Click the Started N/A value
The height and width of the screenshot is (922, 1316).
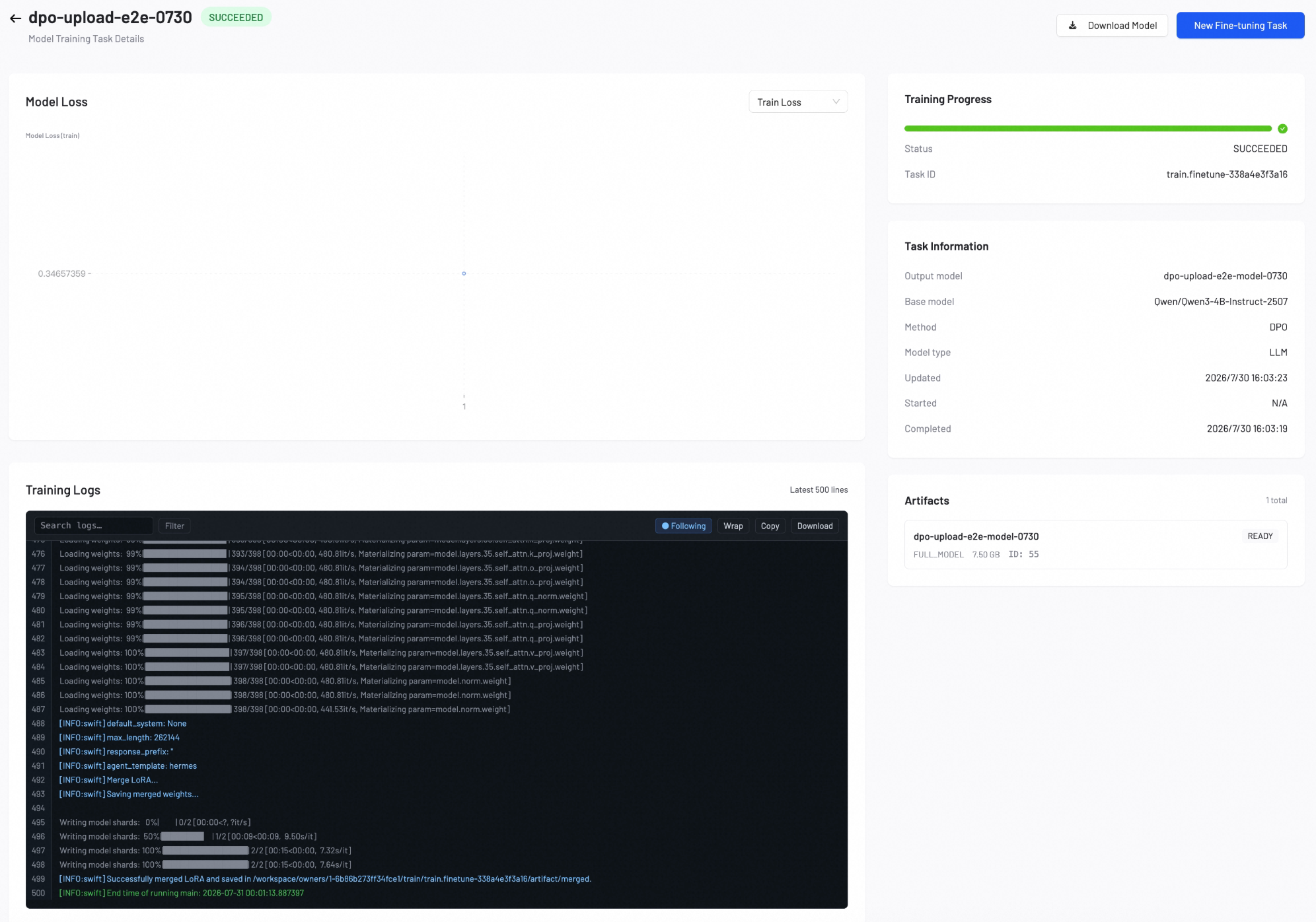click(x=1279, y=404)
